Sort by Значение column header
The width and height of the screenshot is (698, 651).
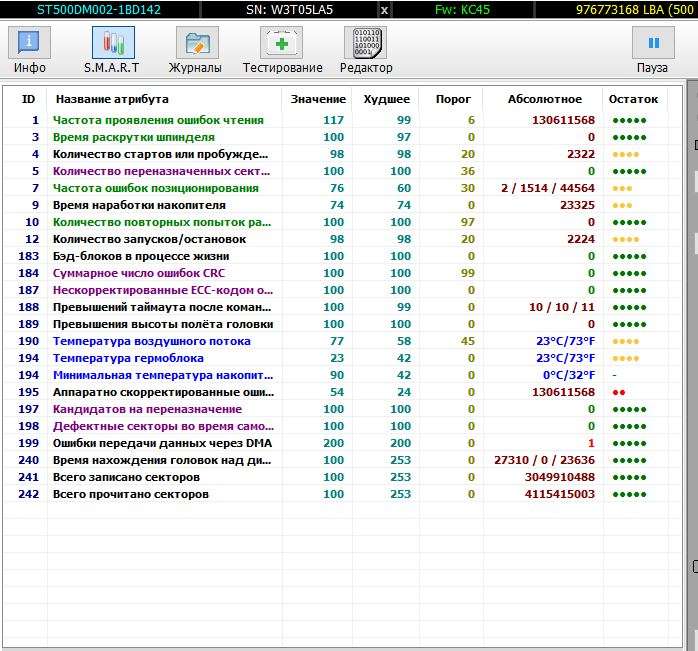point(318,99)
